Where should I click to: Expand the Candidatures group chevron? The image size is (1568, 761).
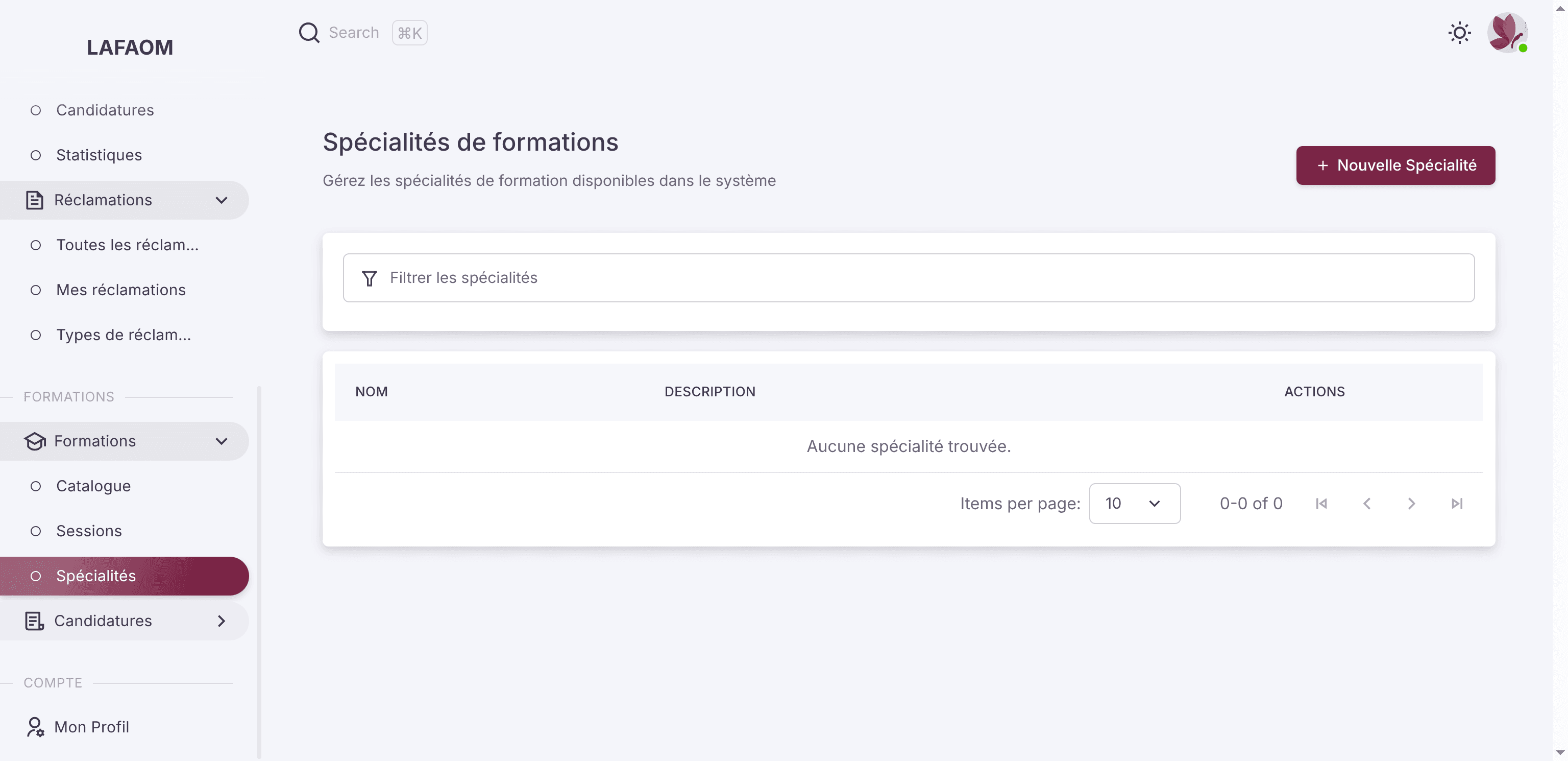(x=222, y=620)
